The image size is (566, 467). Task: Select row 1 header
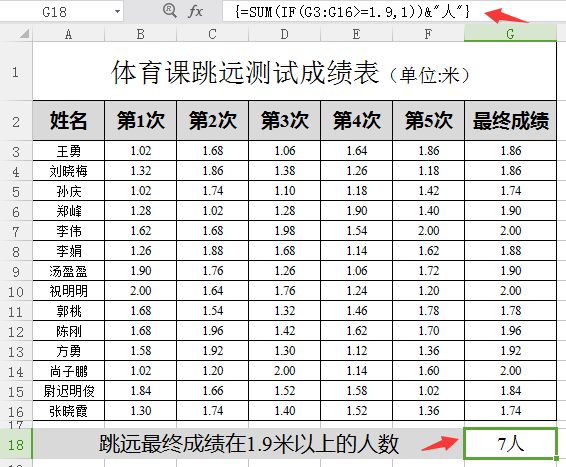tap(16, 71)
